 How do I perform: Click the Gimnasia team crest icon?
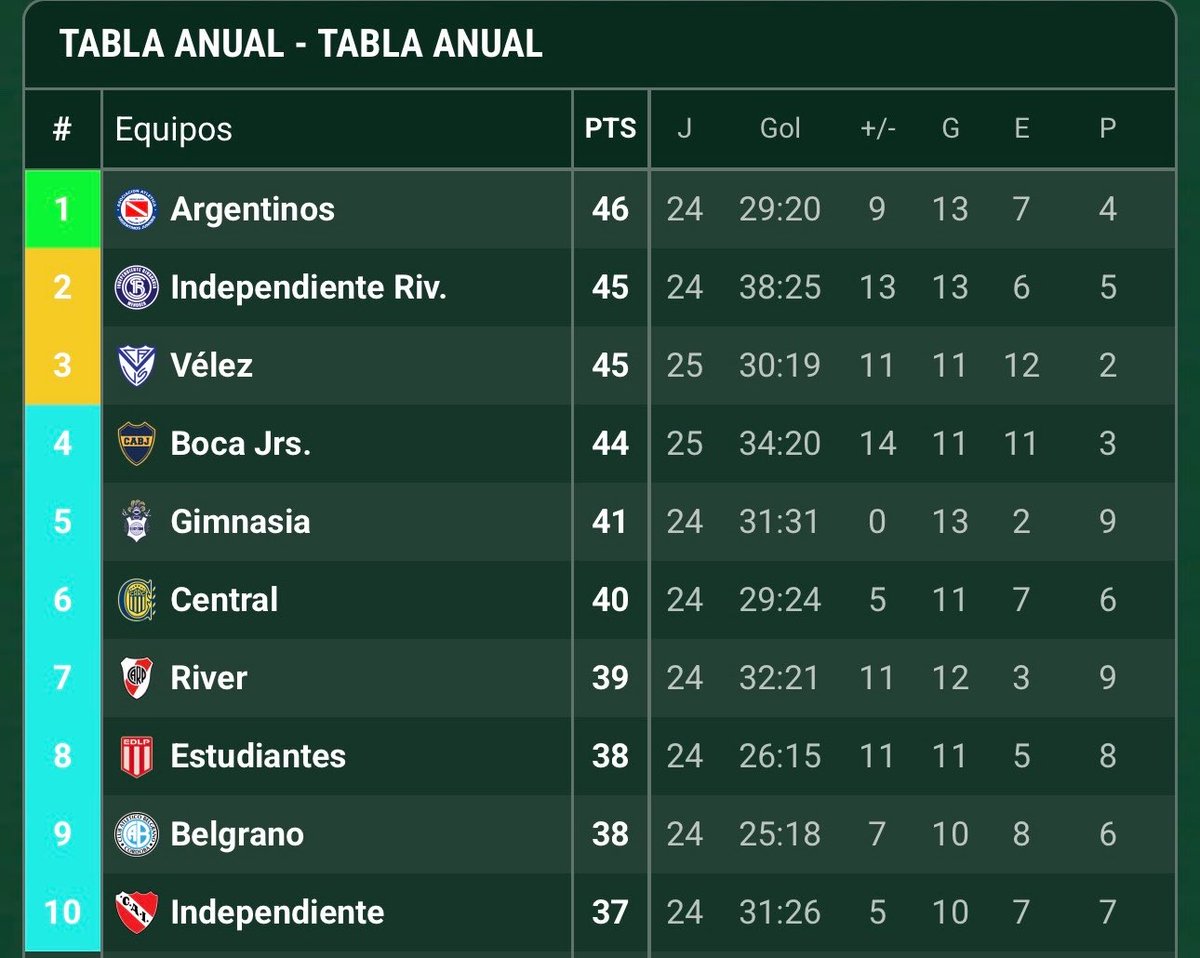pos(137,521)
